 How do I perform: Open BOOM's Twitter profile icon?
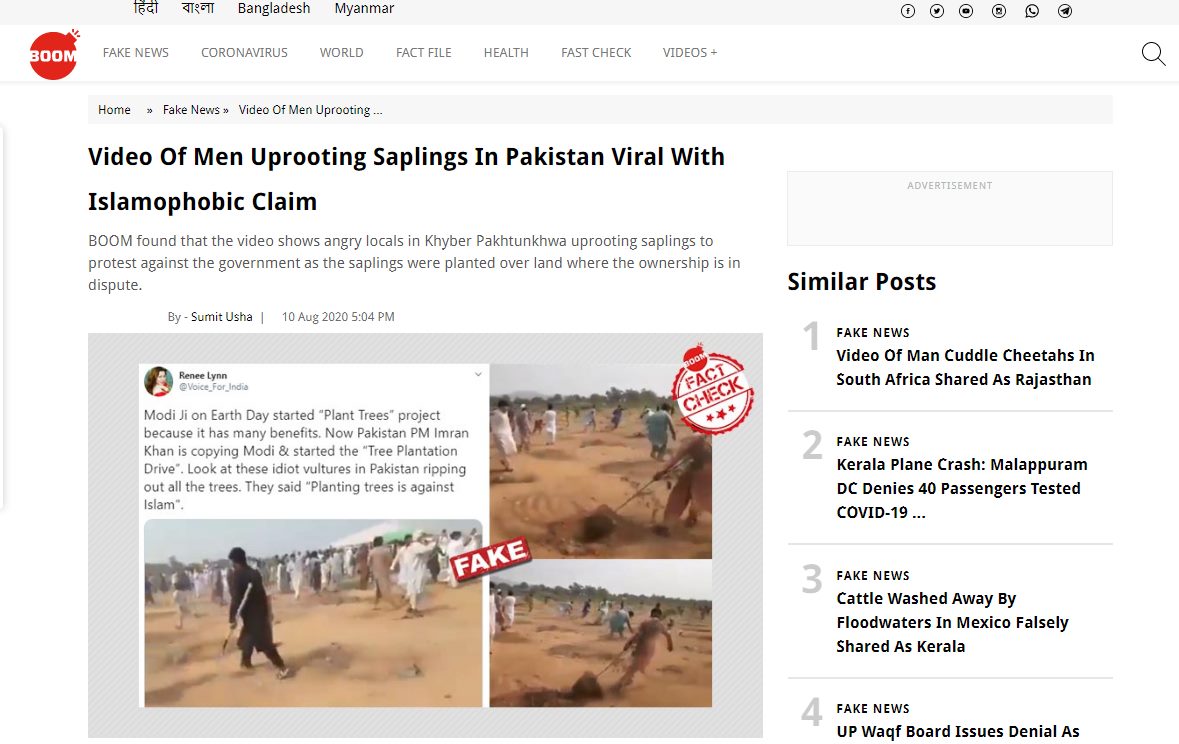click(936, 11)
